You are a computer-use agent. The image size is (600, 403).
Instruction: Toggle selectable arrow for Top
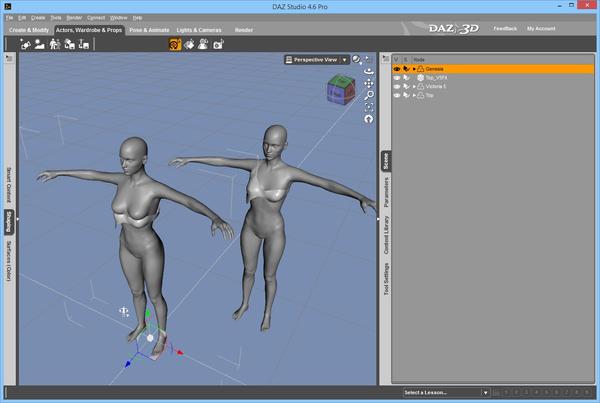coord(406,95)
